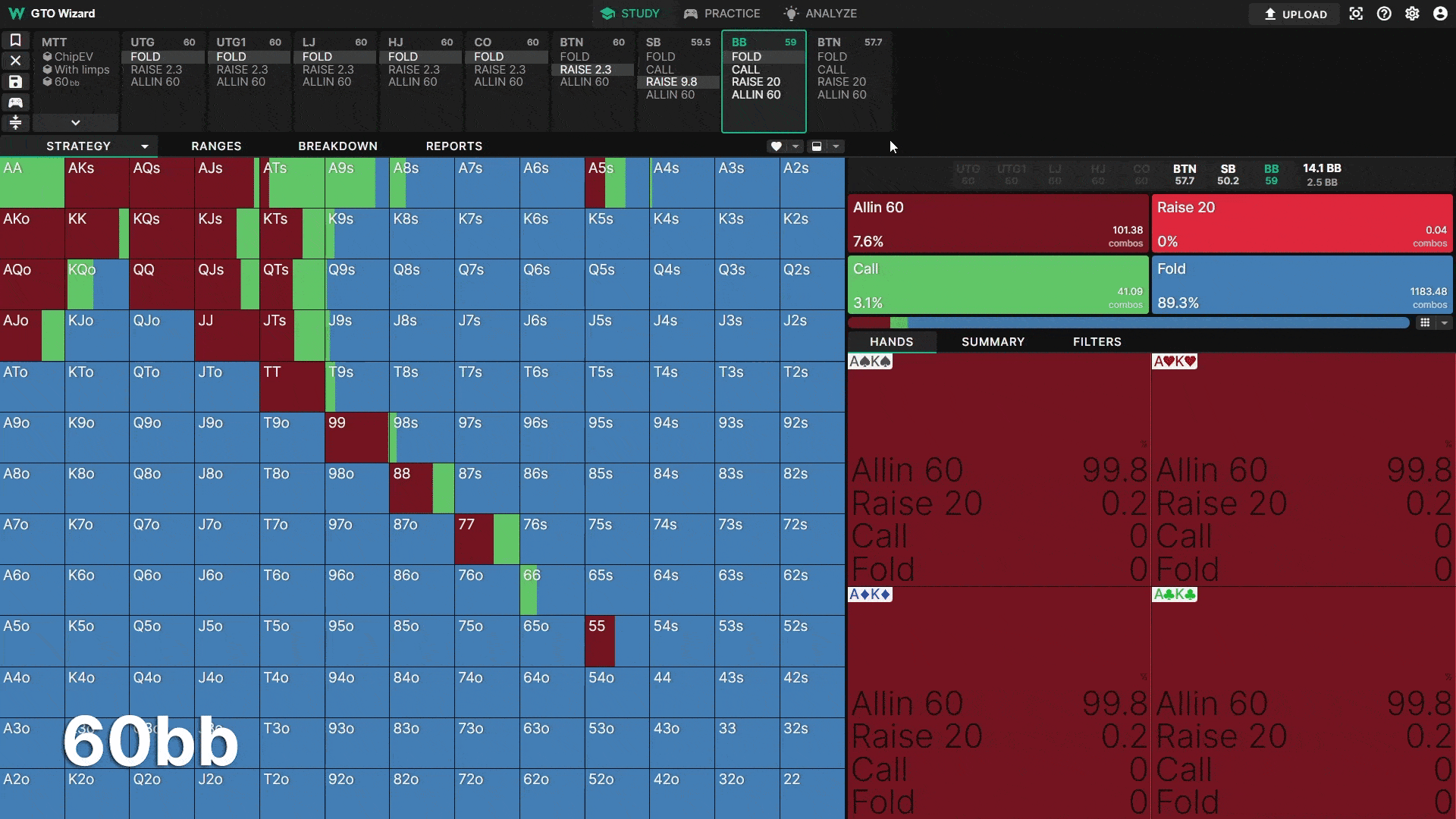1456x819 pixels.
Task: Toggle the grid view icon near slider
Action: tap(1425, 322)
